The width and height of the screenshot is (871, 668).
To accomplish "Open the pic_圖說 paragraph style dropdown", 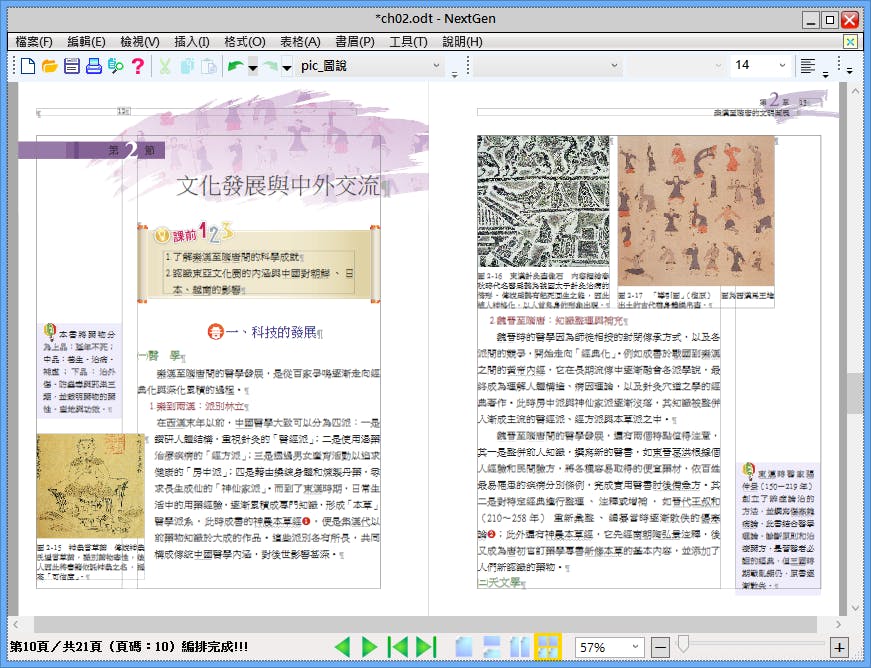I will point(434,66).
